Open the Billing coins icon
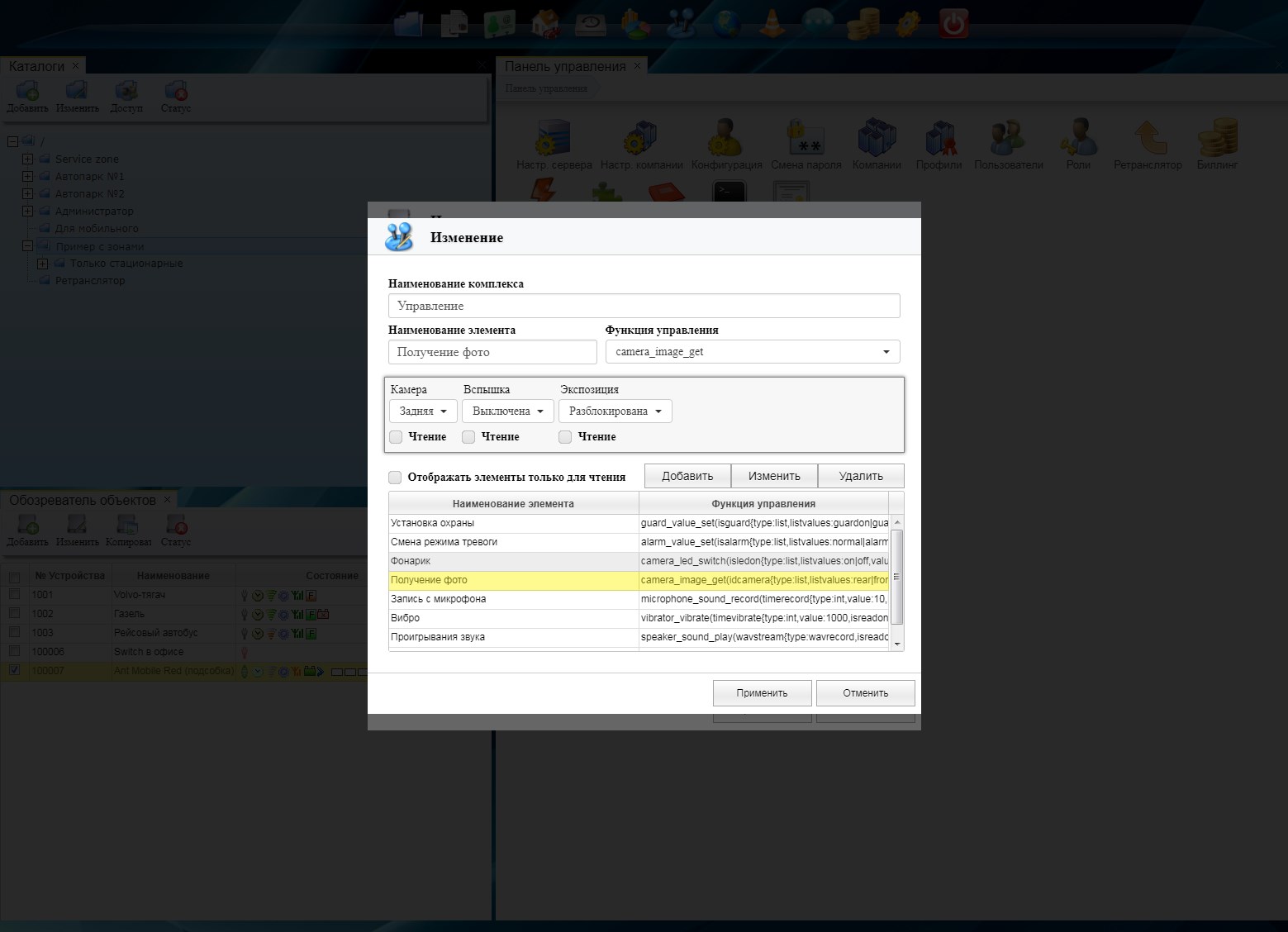The width and height of the screenshot is (1288, 932). point(1217,138)
